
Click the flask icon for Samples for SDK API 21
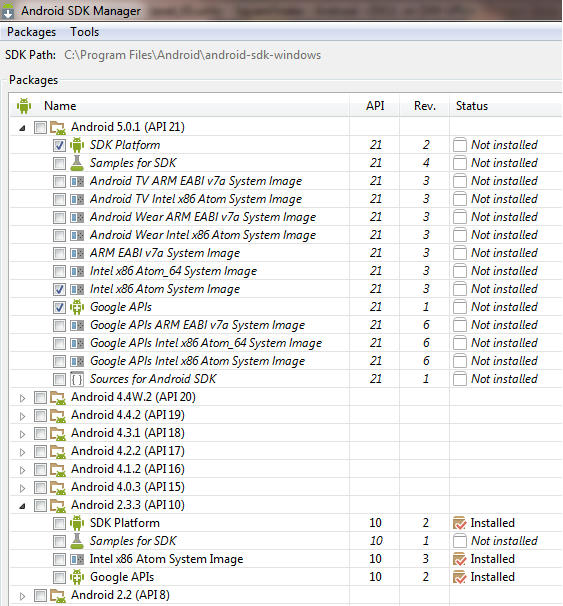coord(77,163)
